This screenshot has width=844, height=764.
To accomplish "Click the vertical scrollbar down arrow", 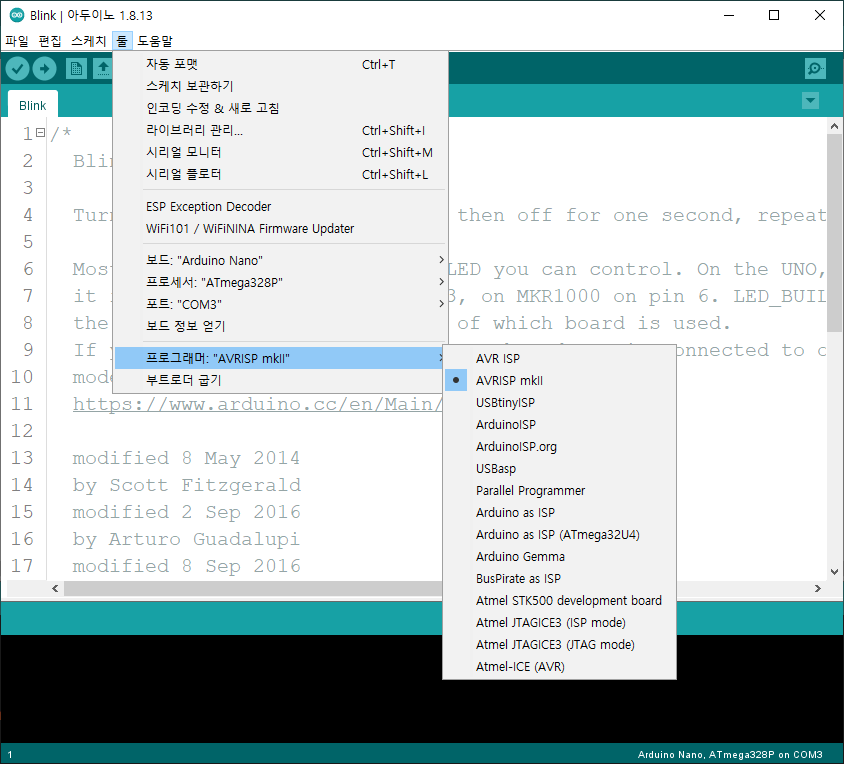I will click(x=834, y=572).
